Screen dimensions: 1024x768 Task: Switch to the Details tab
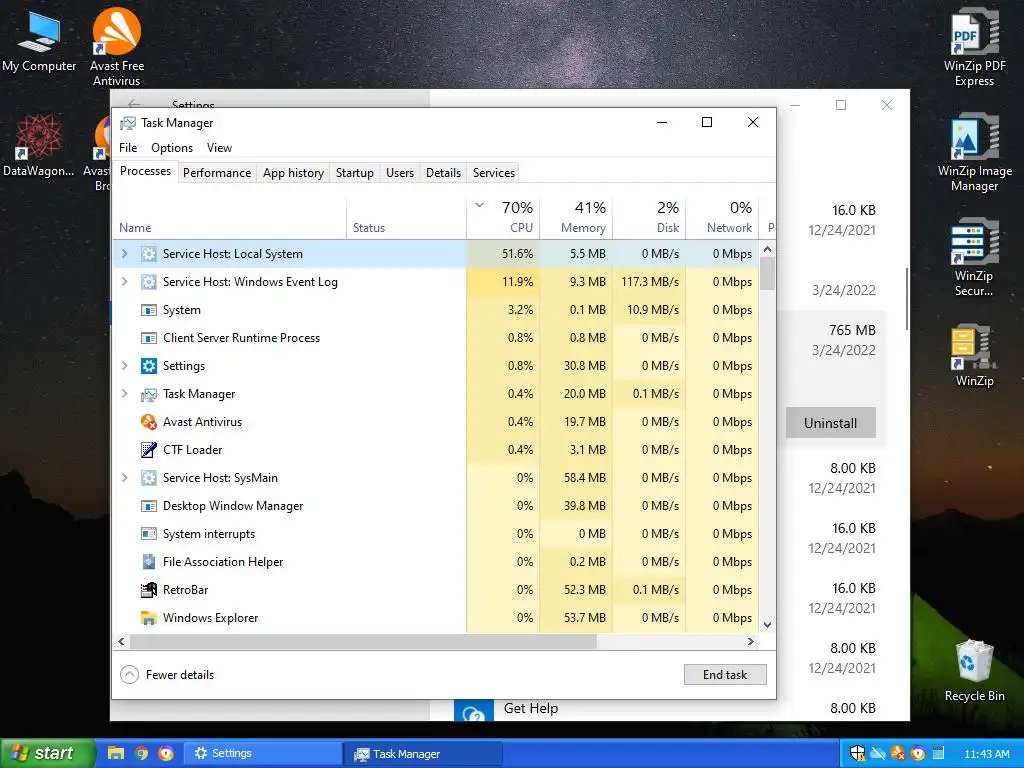443,173
